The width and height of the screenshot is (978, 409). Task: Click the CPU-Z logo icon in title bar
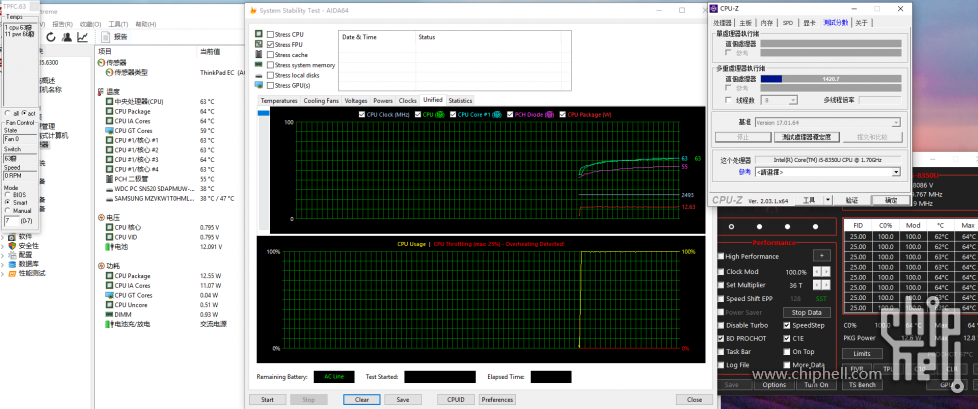click(715, 9)
